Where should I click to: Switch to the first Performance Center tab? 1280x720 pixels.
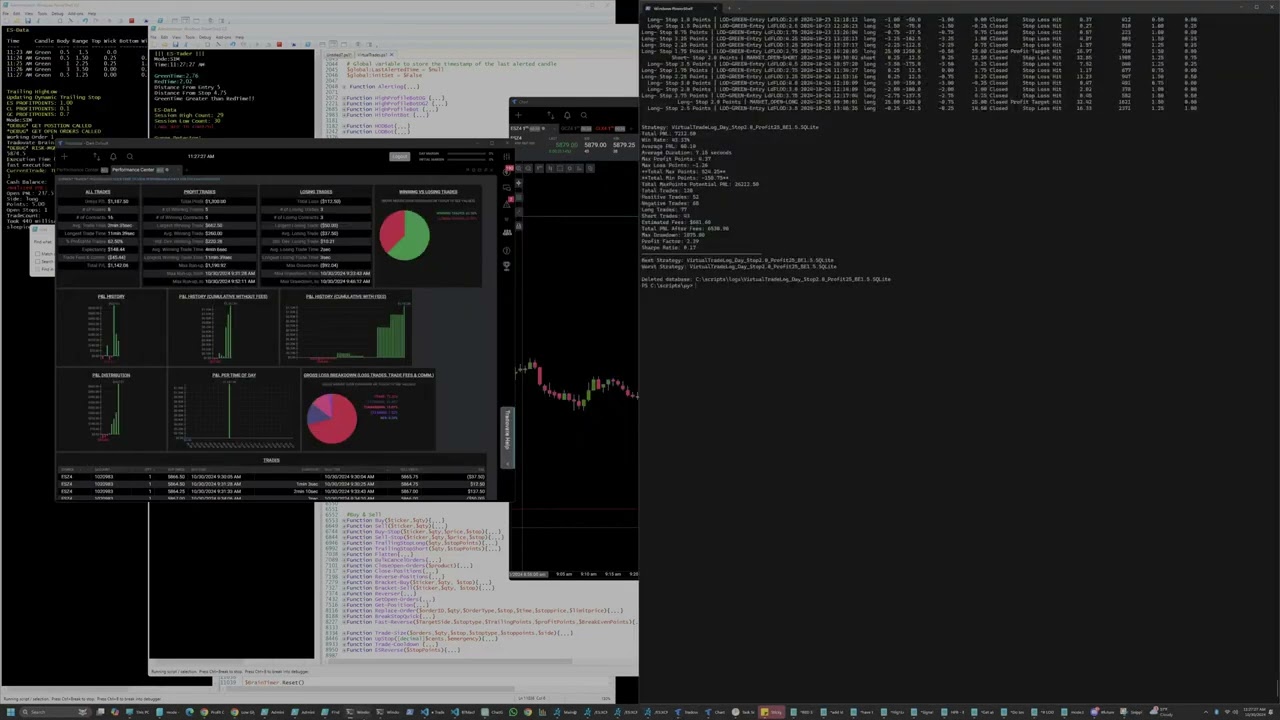[x=82, y=170]
